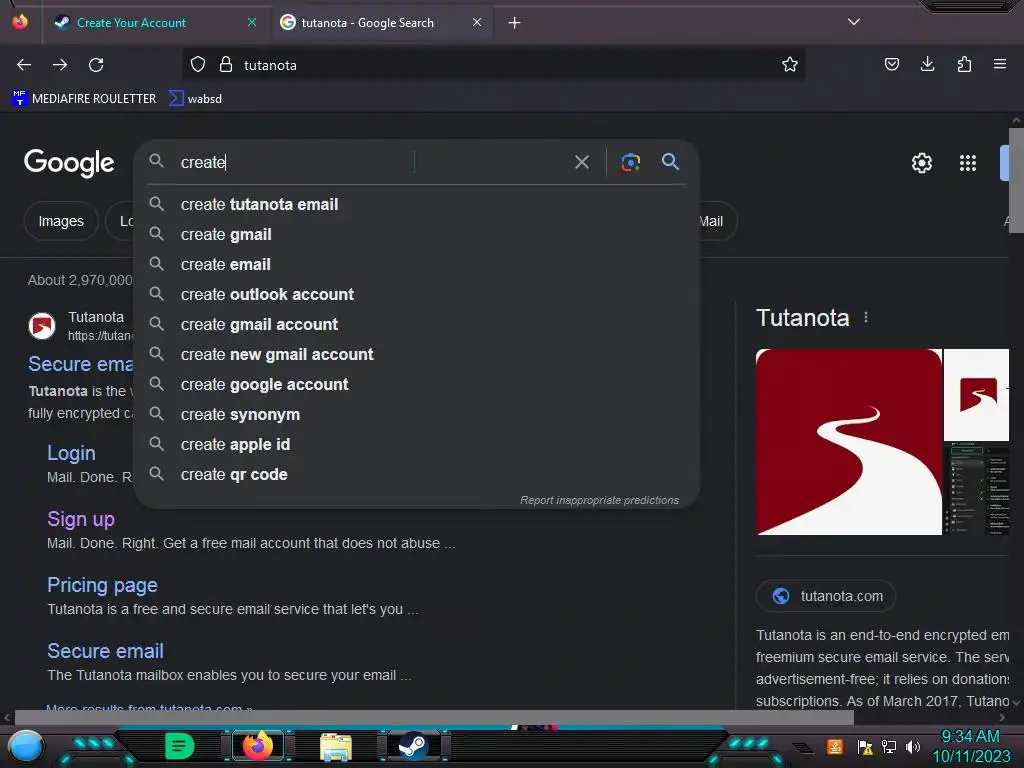Screen dimensions: 1024x768
Task: Close the tutanota Google Search tab
Action: click(477, 22)
